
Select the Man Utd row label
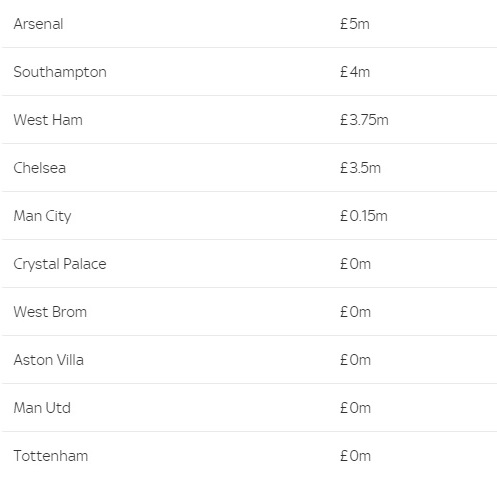(x=42, y=408)
